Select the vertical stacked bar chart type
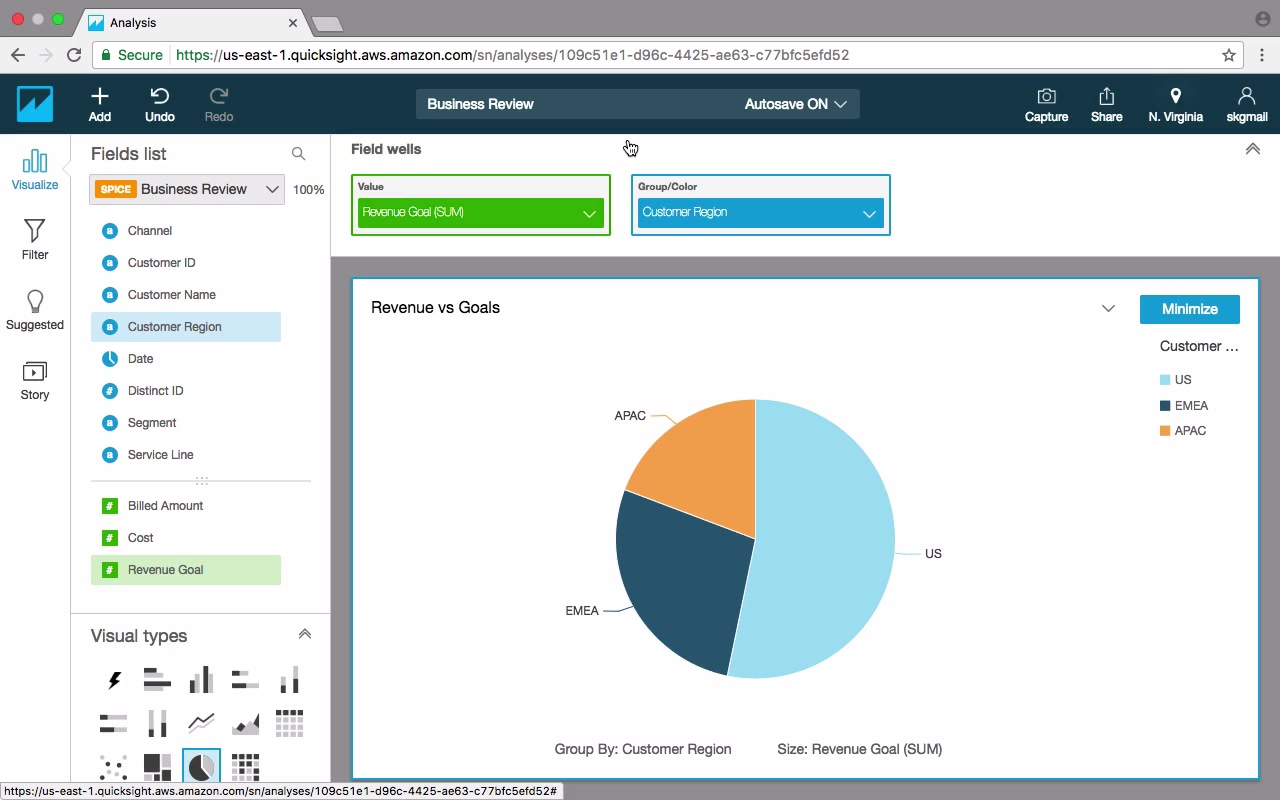This screenshot has height=800, width=1280. 289,681
